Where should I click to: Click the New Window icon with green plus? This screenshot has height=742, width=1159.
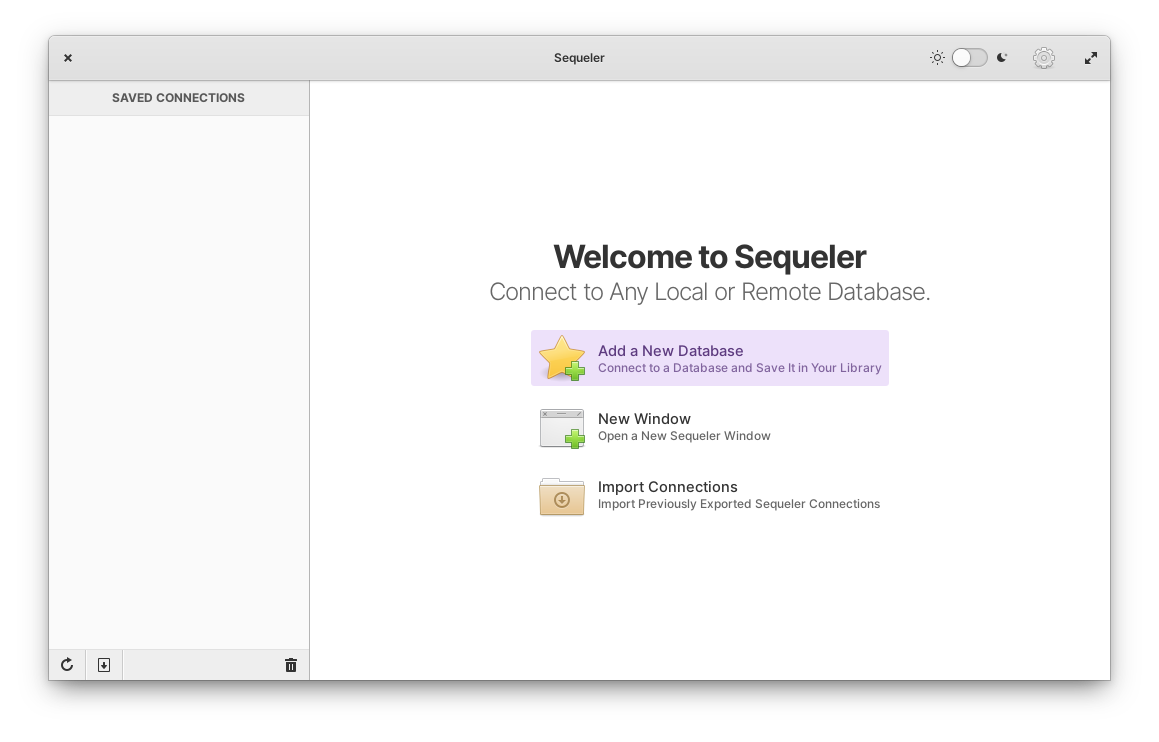pyautogui.click(x=561, y=427)
